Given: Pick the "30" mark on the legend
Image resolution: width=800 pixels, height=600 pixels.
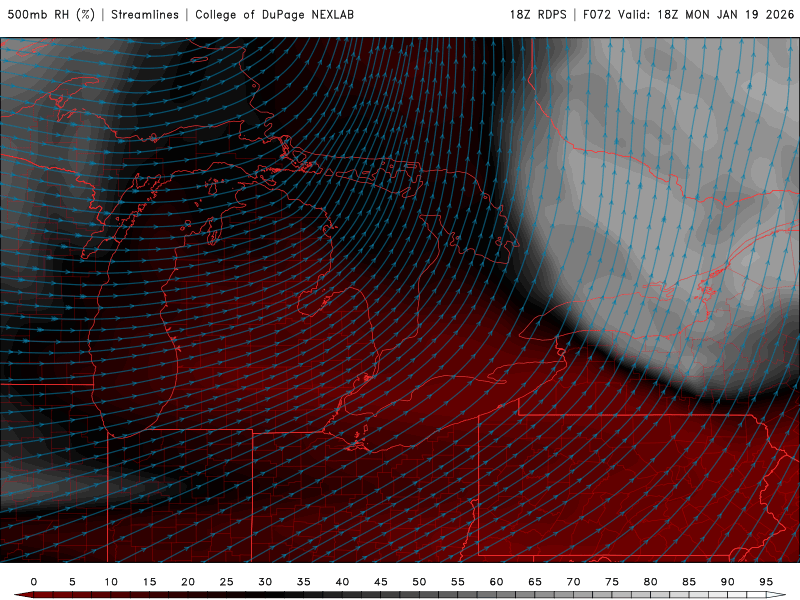Looking at the screenshot, I should coord(265,582).
